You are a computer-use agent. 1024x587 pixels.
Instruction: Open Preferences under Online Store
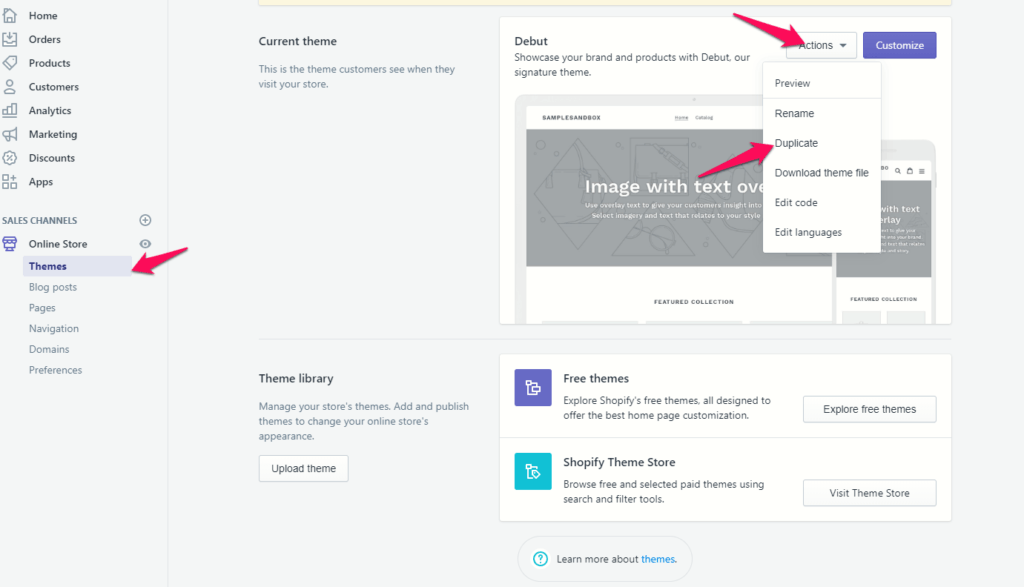tap(56, 370)
